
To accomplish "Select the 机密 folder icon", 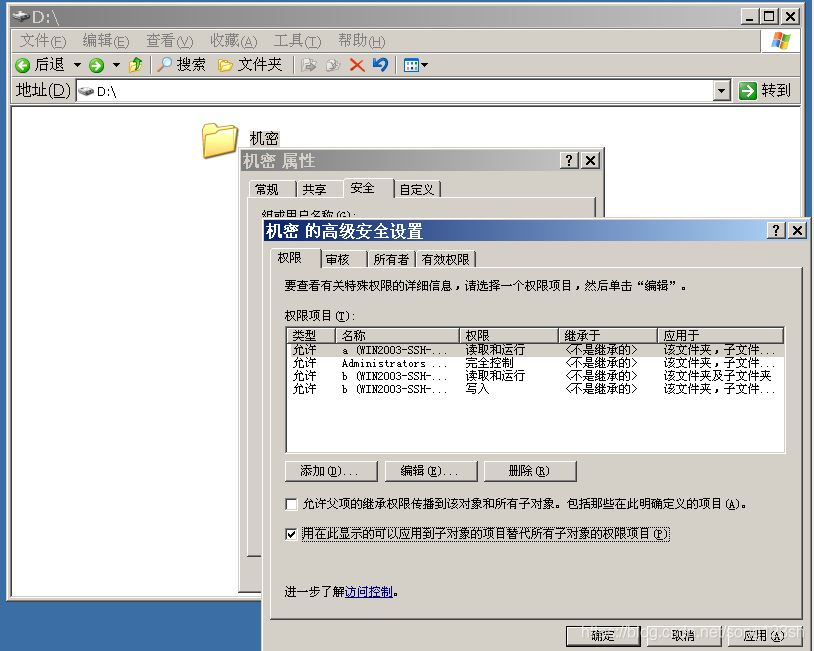I will pos(220,140).
